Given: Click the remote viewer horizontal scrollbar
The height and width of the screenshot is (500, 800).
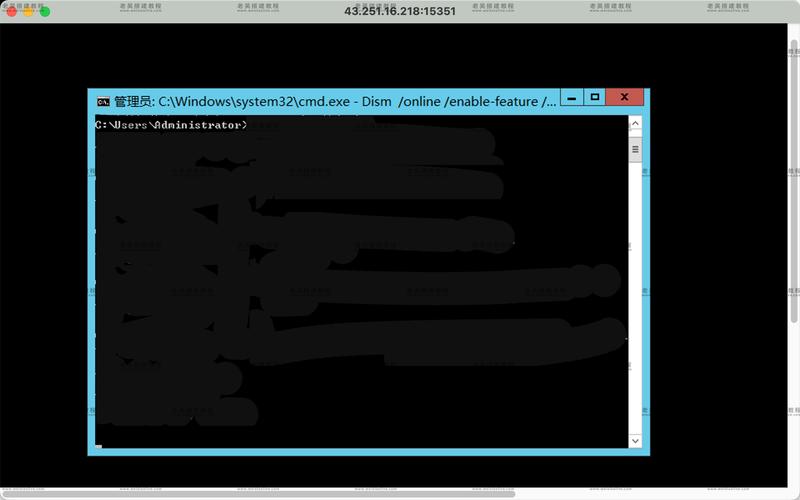Looking at the screenshot, I should [x=258, y=494].
